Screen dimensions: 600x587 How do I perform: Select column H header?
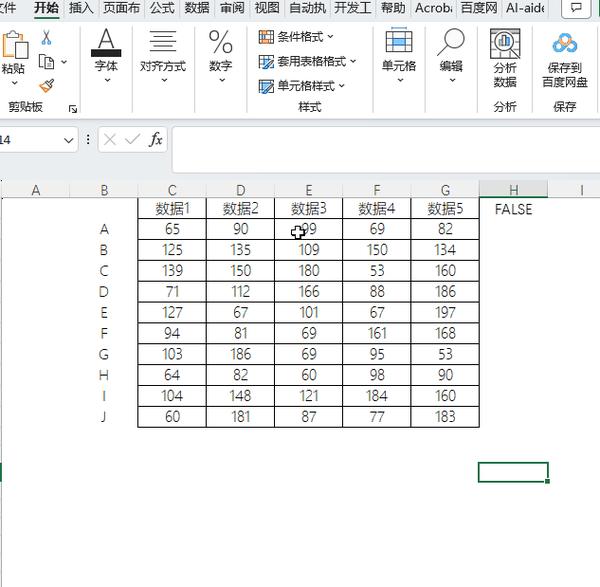pos(514,190)
